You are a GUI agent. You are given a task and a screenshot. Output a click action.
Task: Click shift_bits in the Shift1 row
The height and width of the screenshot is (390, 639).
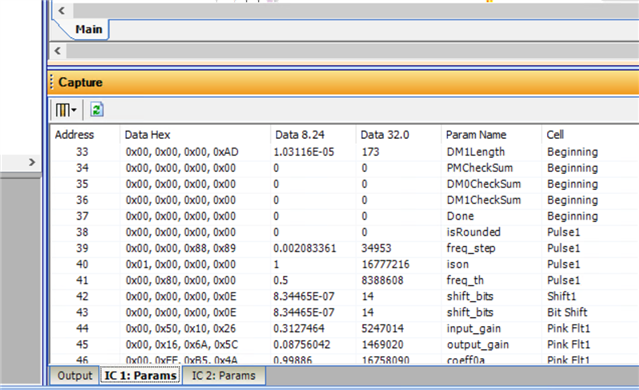coord(470,296)
